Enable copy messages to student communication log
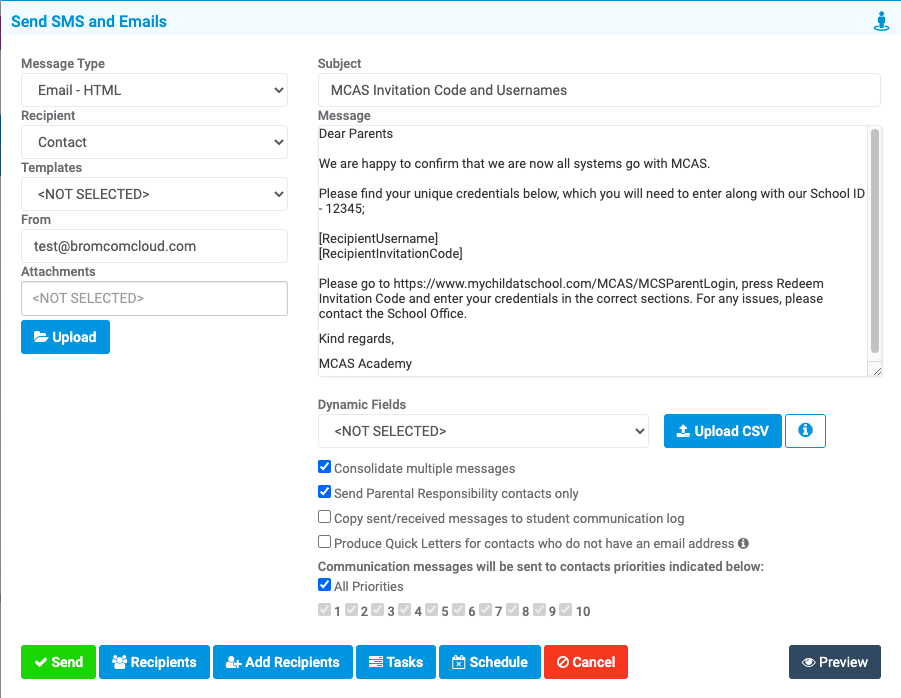Screen dimensions: 901x698 [325, 516]
